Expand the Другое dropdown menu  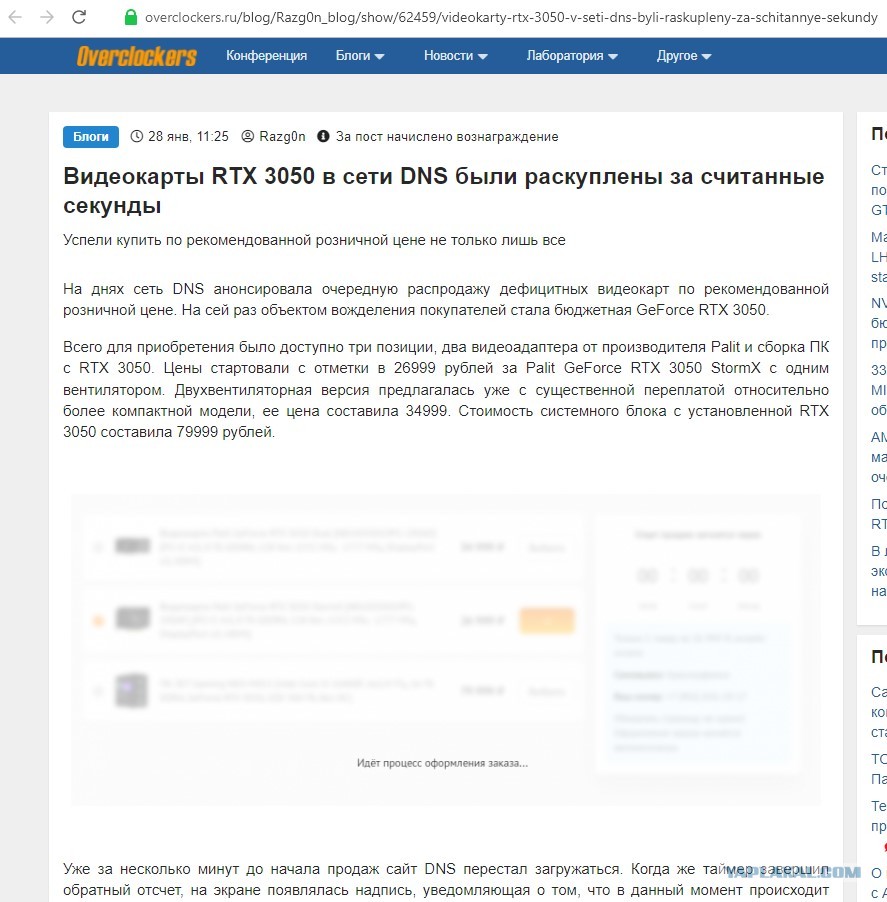click(x=684, y=56)
